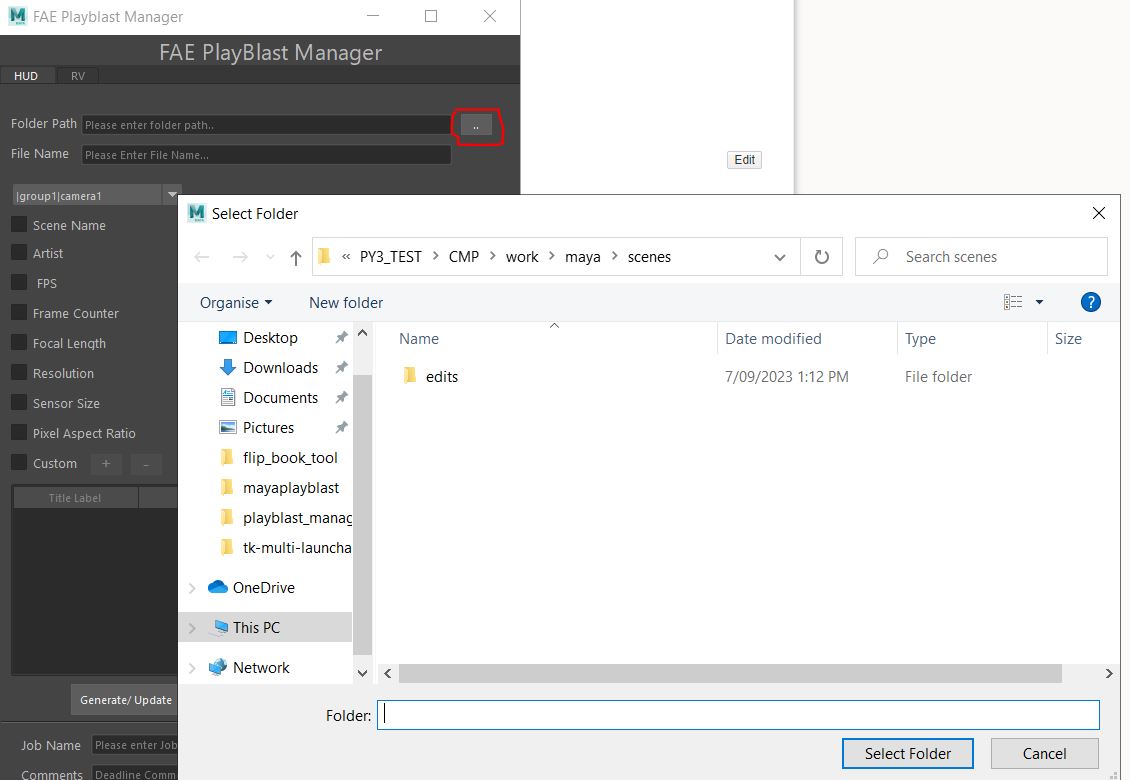The height and width of the screenshot is (780, 1130).
Task: Click the Search scenes box
Action: [980, 257]
